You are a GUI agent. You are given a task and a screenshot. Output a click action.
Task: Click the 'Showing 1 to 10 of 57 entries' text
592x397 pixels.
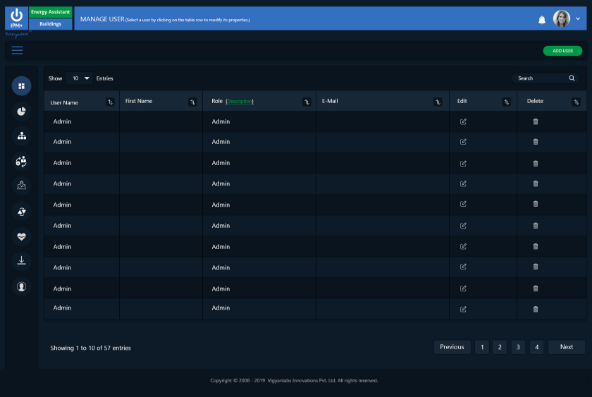(91, 348)
